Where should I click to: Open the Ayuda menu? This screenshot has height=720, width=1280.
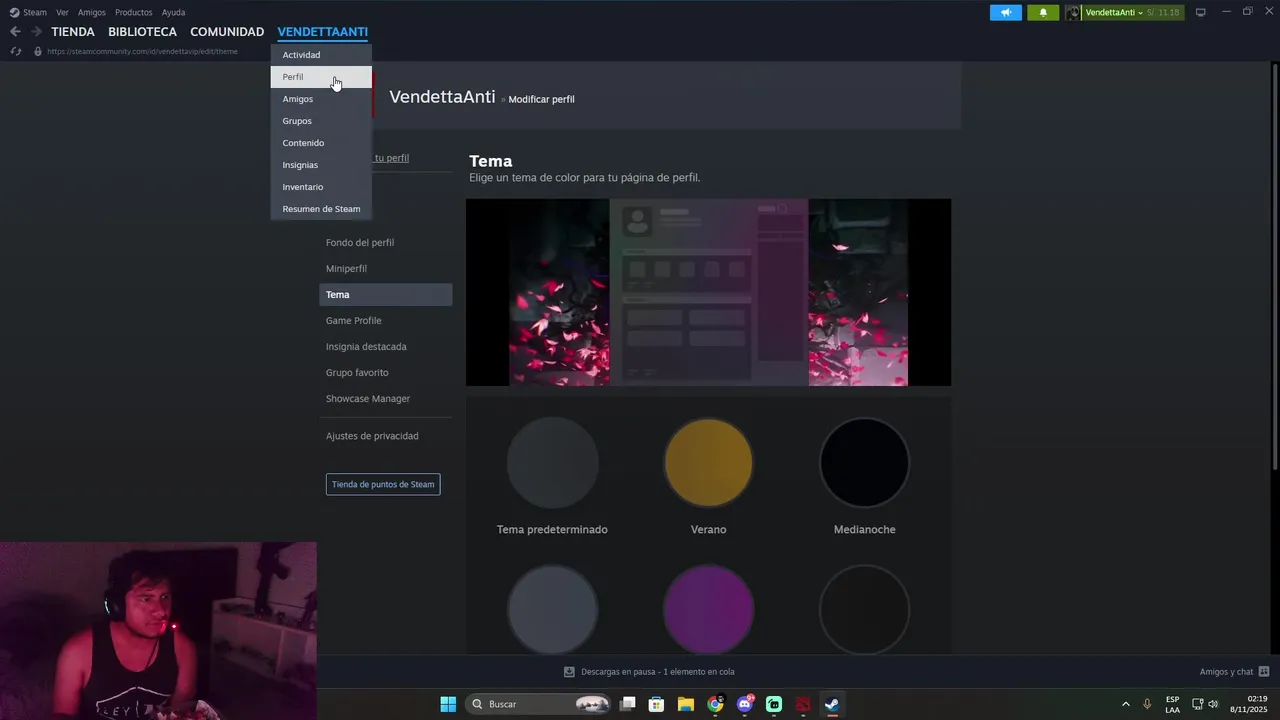pos(173,12)
